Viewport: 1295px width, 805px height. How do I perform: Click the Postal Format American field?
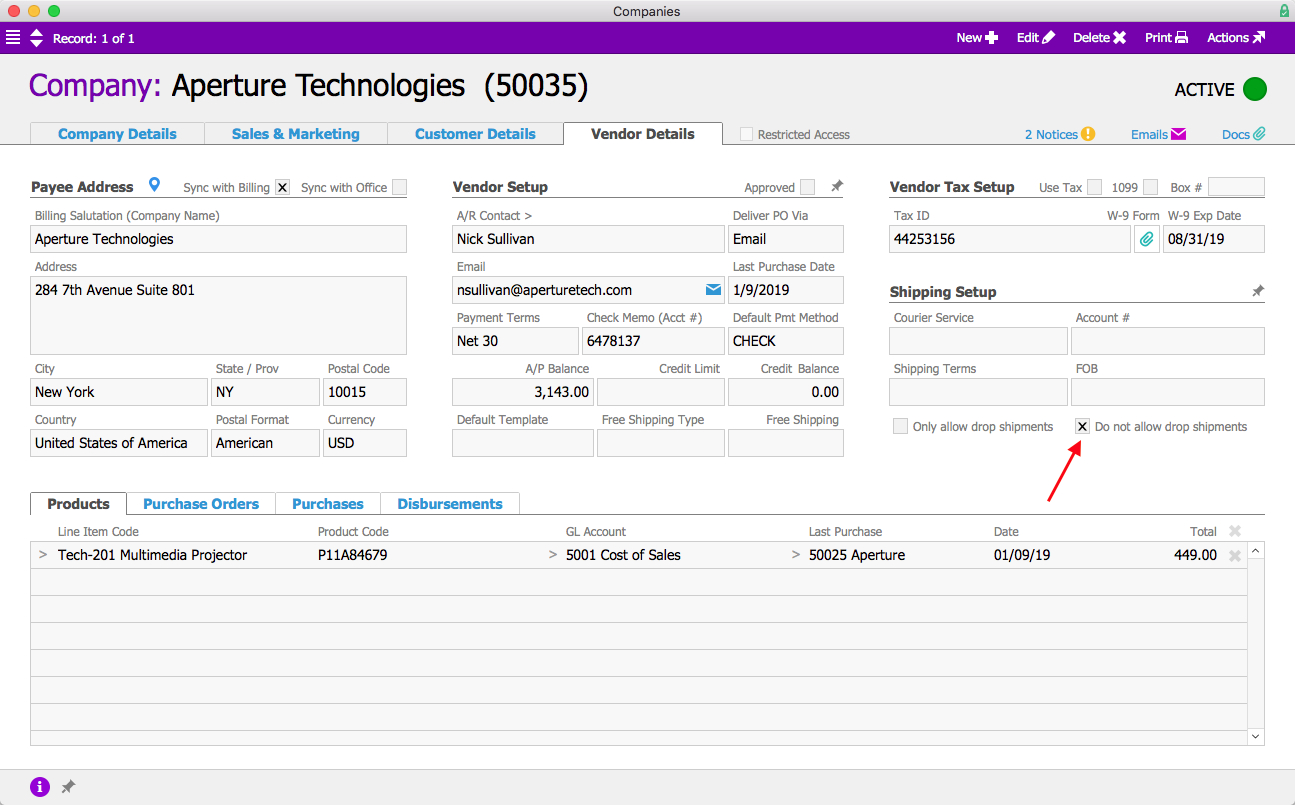pyautogui.click(x=265, y=443)
